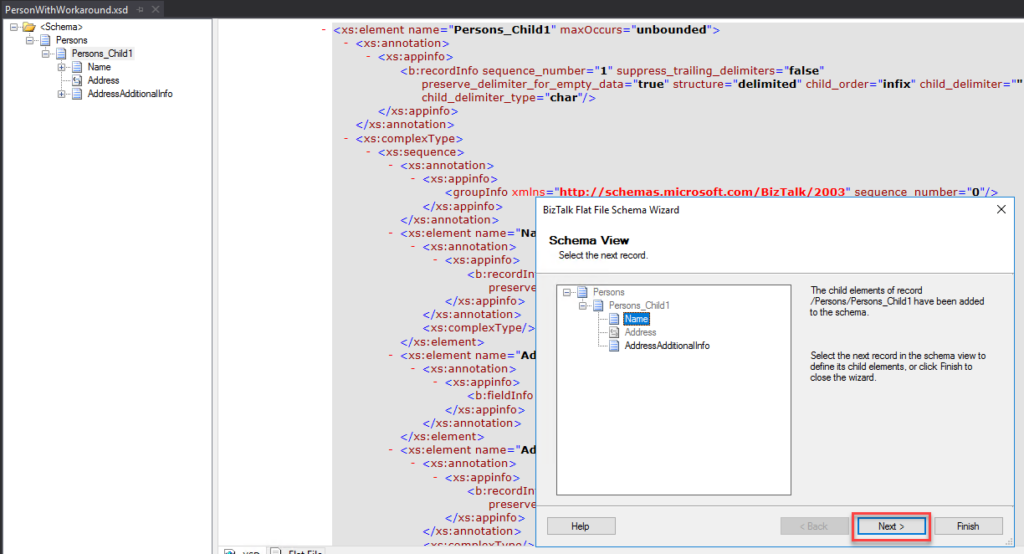Collapse Persons_Child1 in the editor's left schema tree
Viewport: 1024px width, 554px height.
[x=45, y=54]
